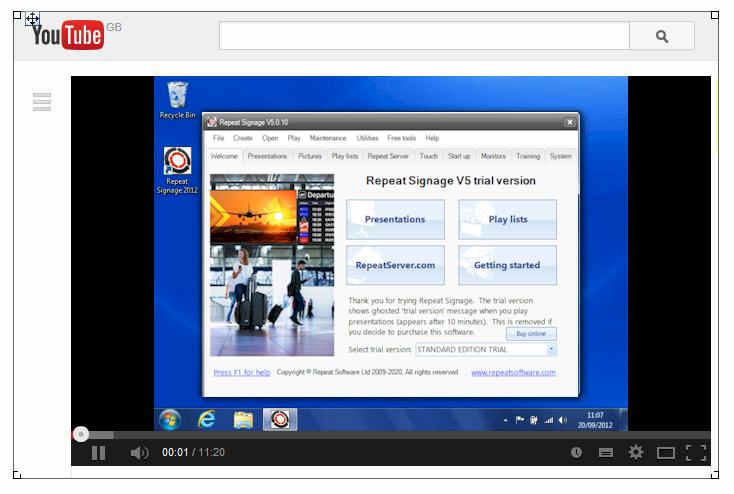The height and width of the screenshot is (494, 734).
Task: Click in the YouTube search box
Action: pyautogui.click(x=424, y=36)
